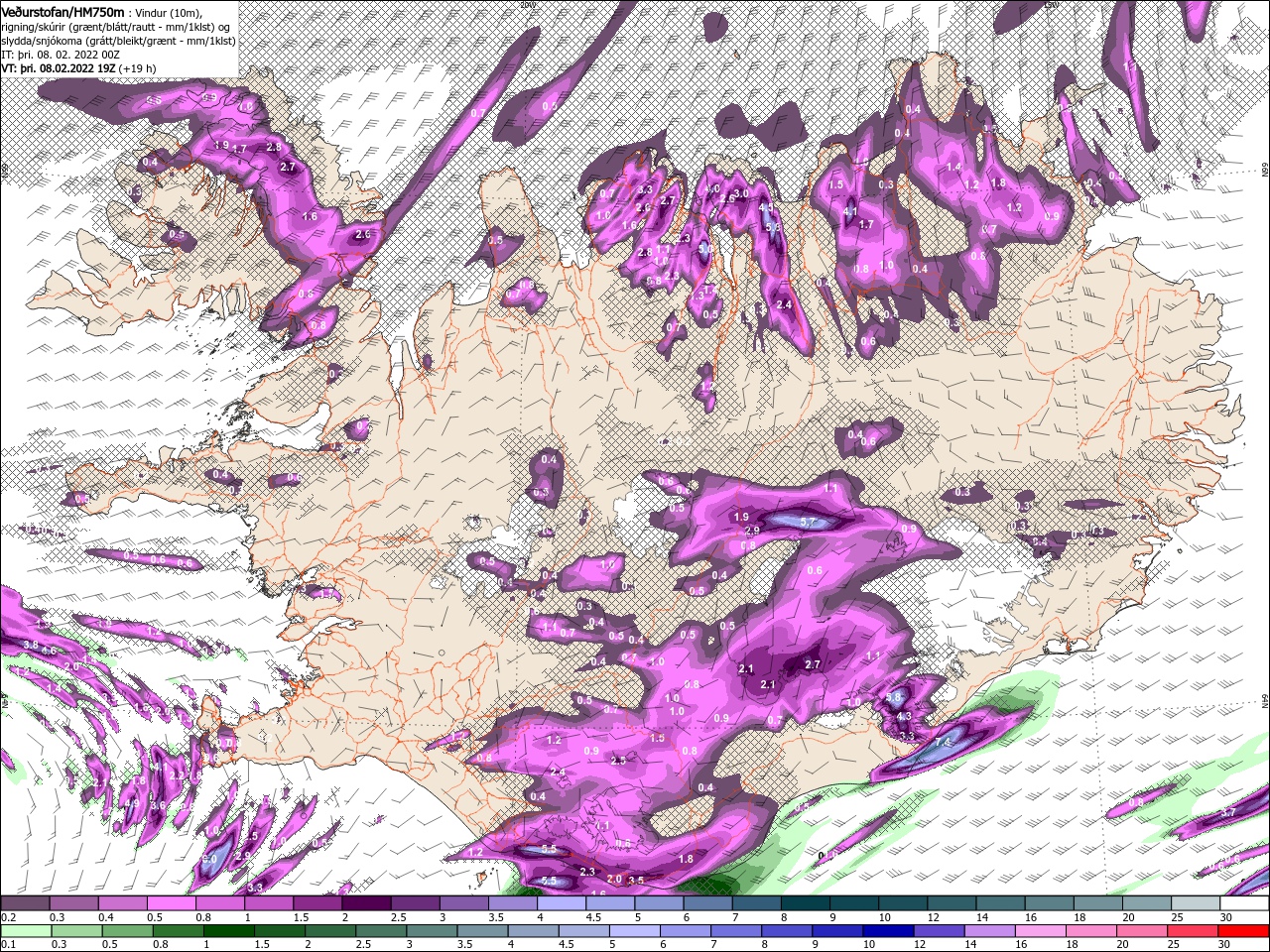Select the pale gray 25 snow scale swatch
The image size is (1270, 952).
1195,903
